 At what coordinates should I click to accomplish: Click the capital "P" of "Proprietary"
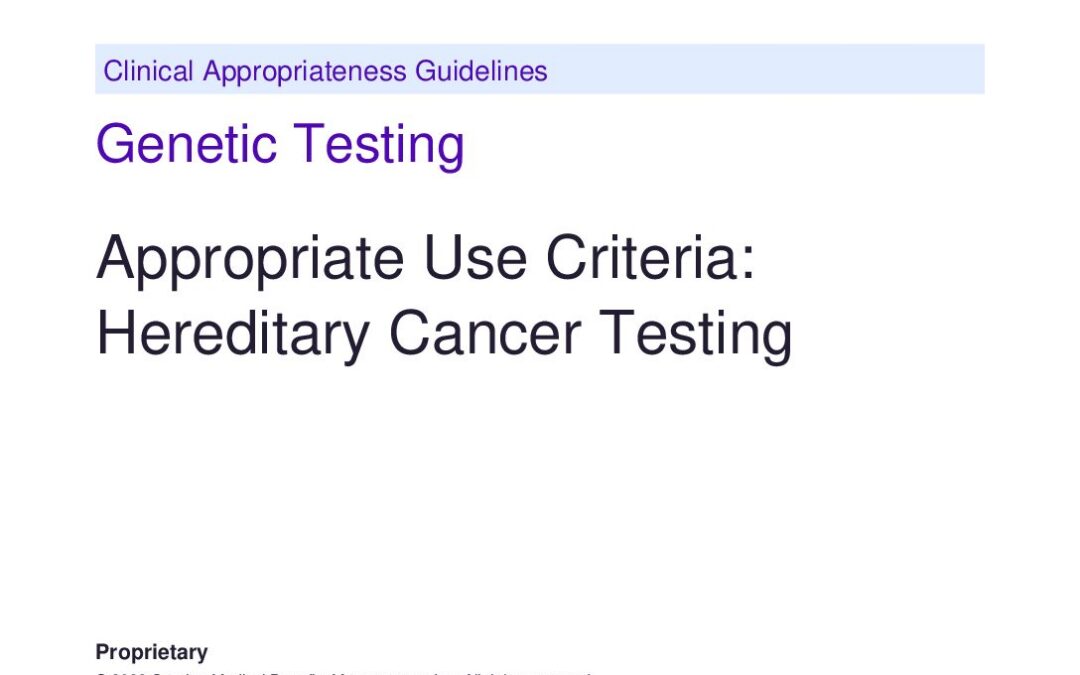point(102,652)
